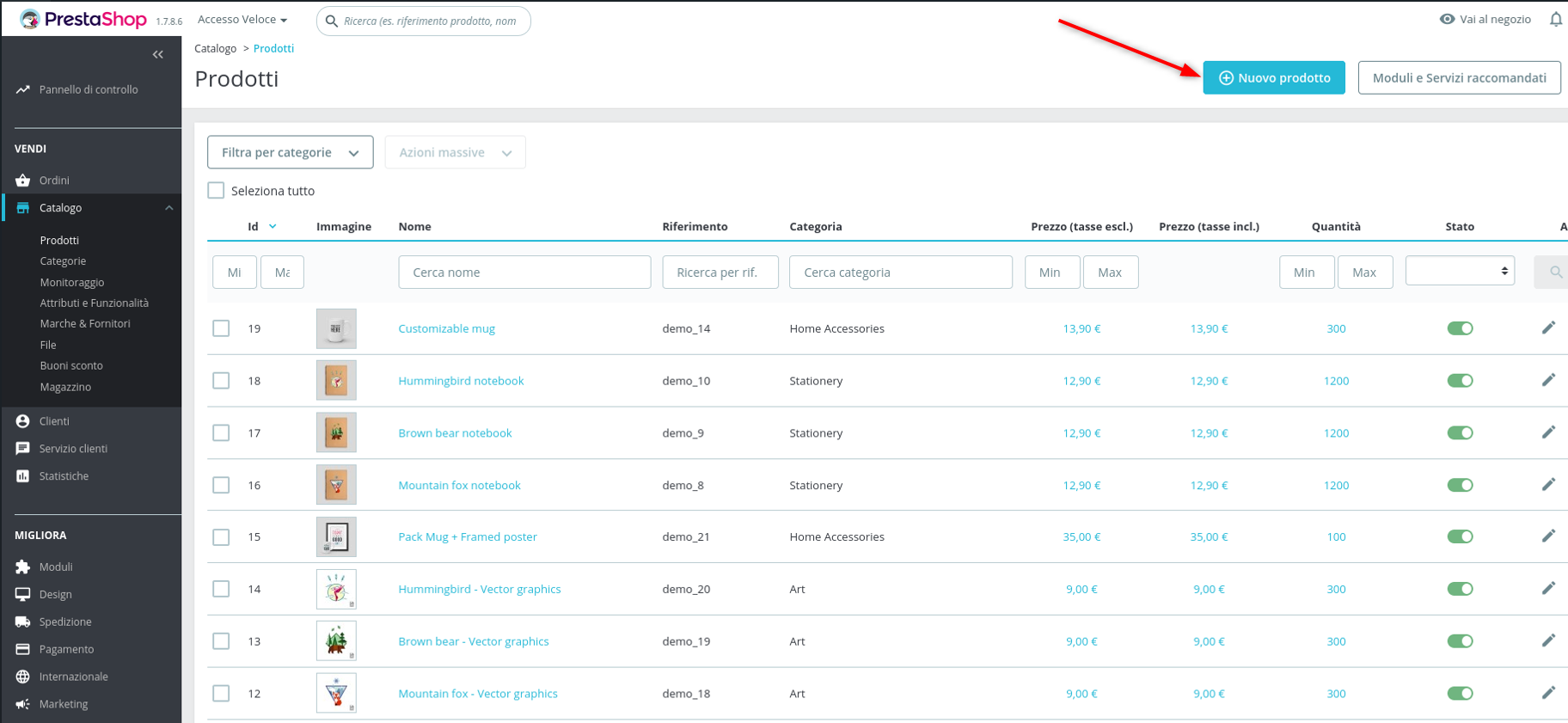
Task: Open Categorie submenu item
Action: click(x=63, y=261)
